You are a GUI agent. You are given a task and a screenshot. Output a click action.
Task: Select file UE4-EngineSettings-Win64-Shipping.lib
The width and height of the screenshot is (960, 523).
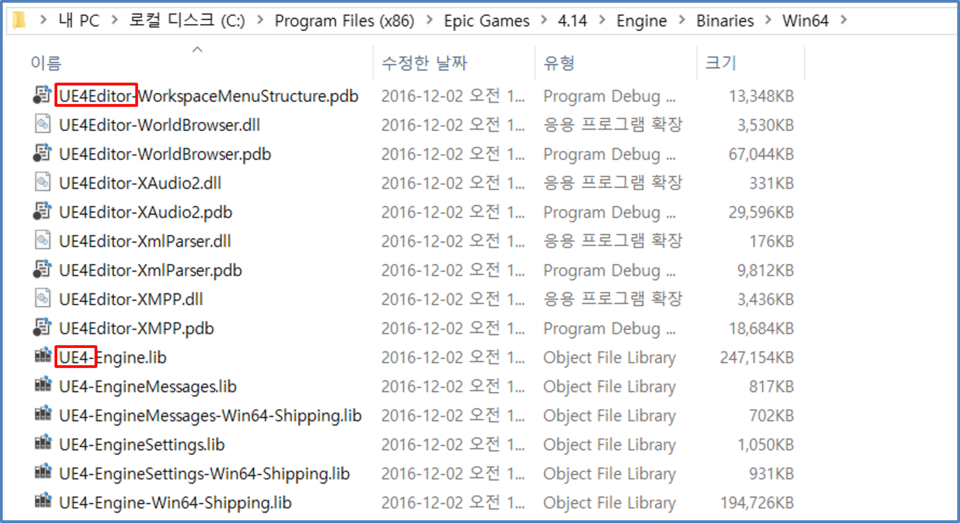pos(204,474)
